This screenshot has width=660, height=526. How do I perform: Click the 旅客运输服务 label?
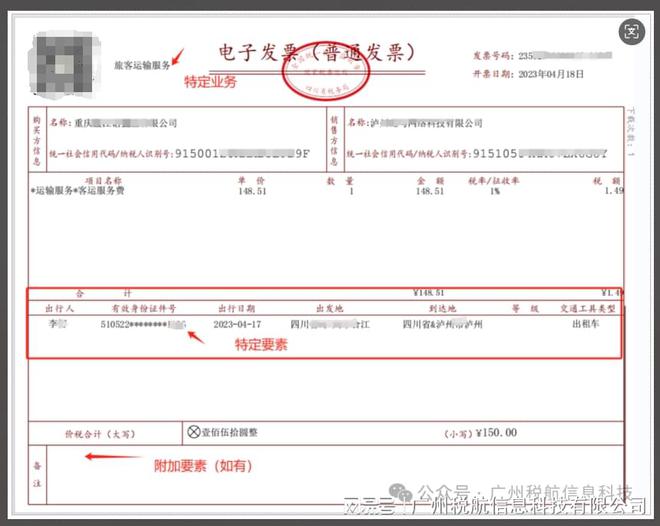pyautogui.click(x=142, y=65)
